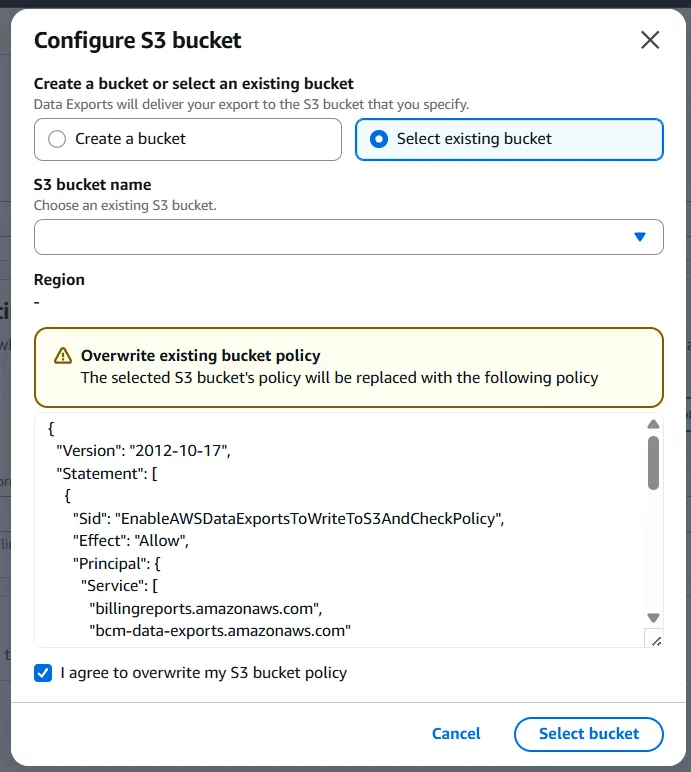The image size is (691, 772).
Task: Toggle the overwrite bucket policy agreement checkbox
Action: coord(43,673)
